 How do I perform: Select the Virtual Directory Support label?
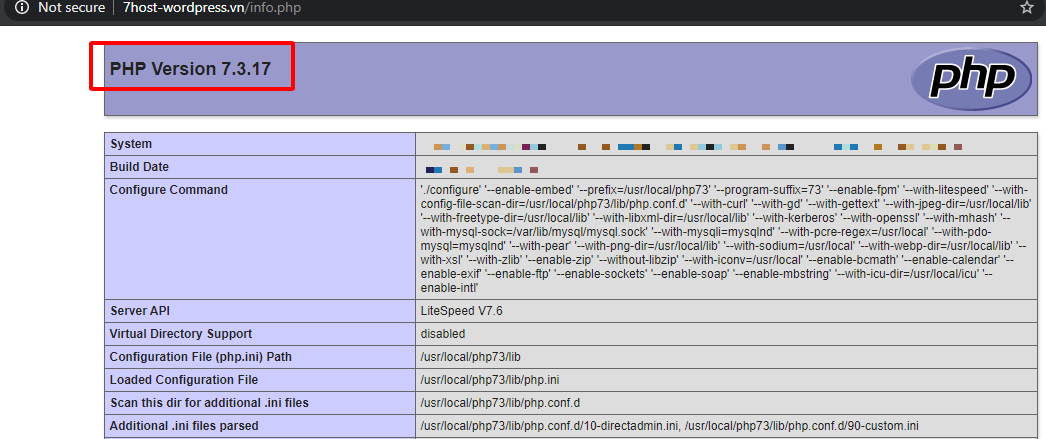click(181, 334)
